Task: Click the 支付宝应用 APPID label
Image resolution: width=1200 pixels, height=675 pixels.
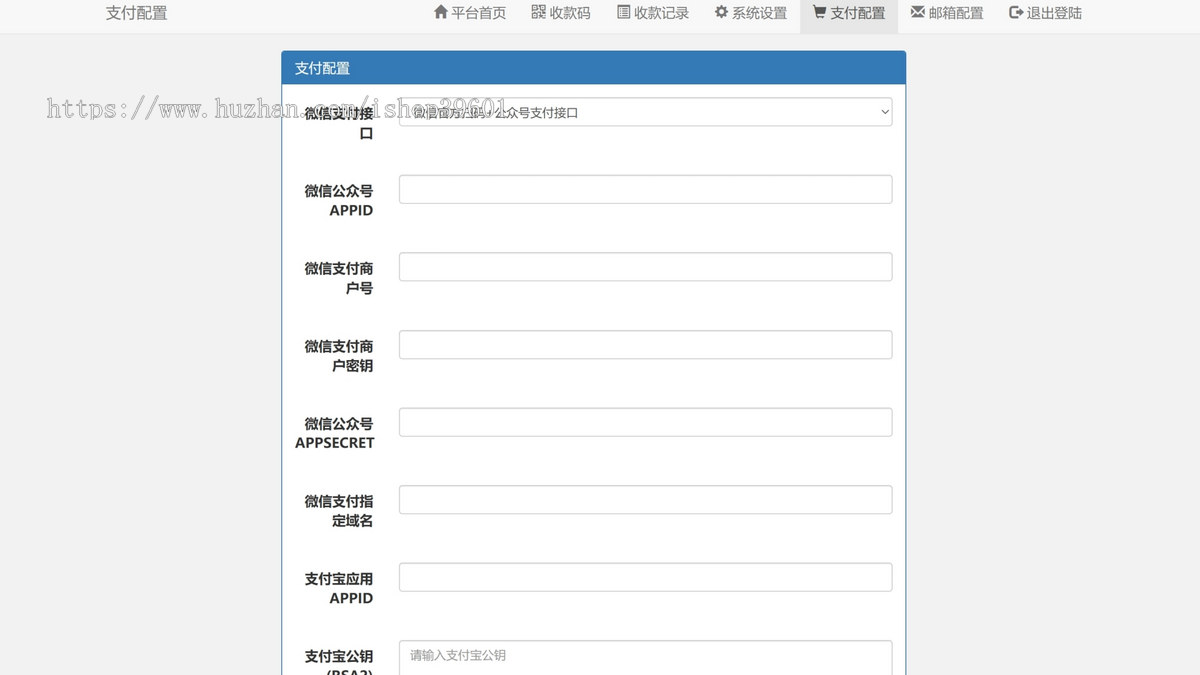Action: click(x=339, y=588)
